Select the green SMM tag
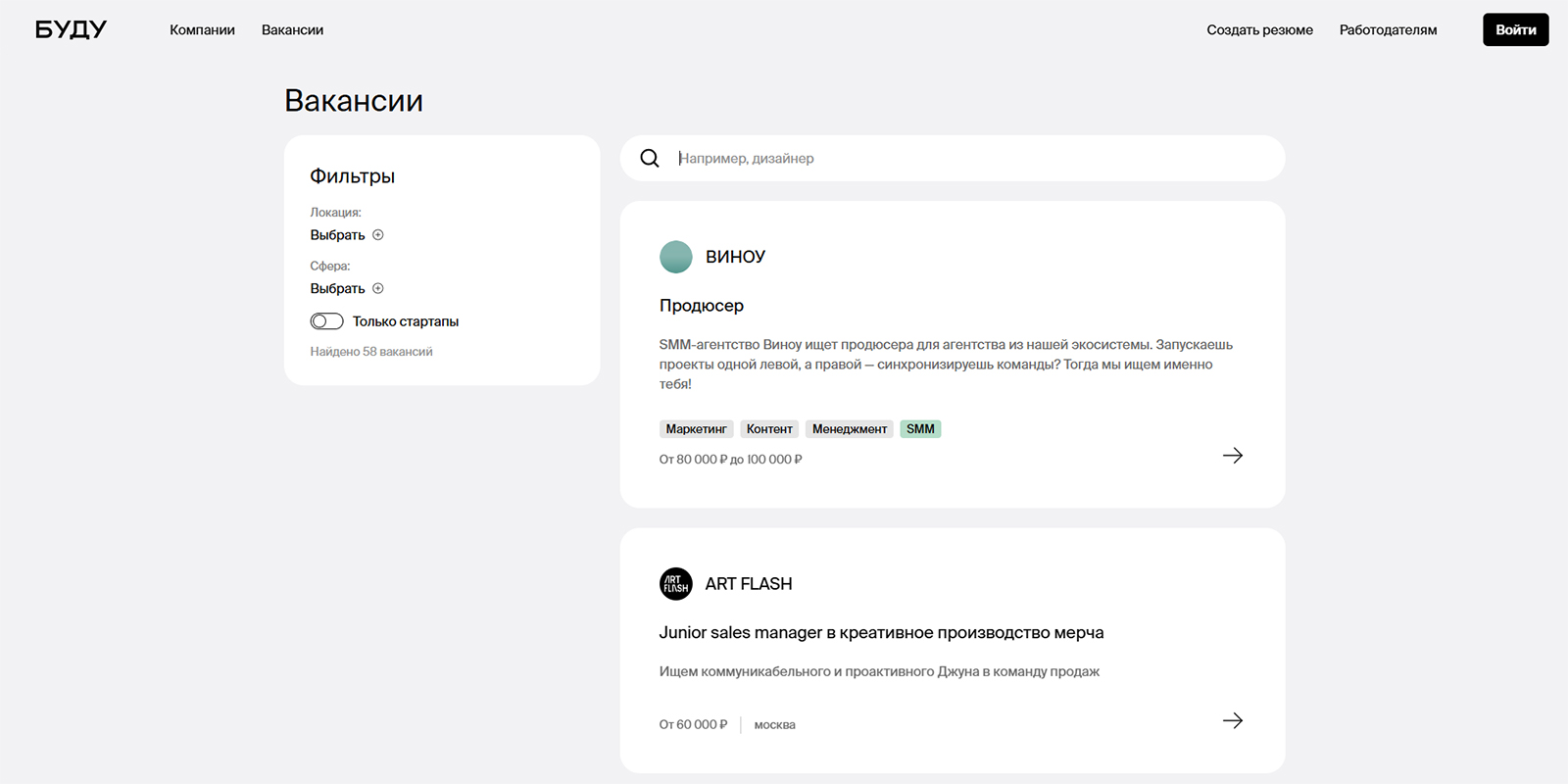1568x784 pixels. [x=920, y=429]
